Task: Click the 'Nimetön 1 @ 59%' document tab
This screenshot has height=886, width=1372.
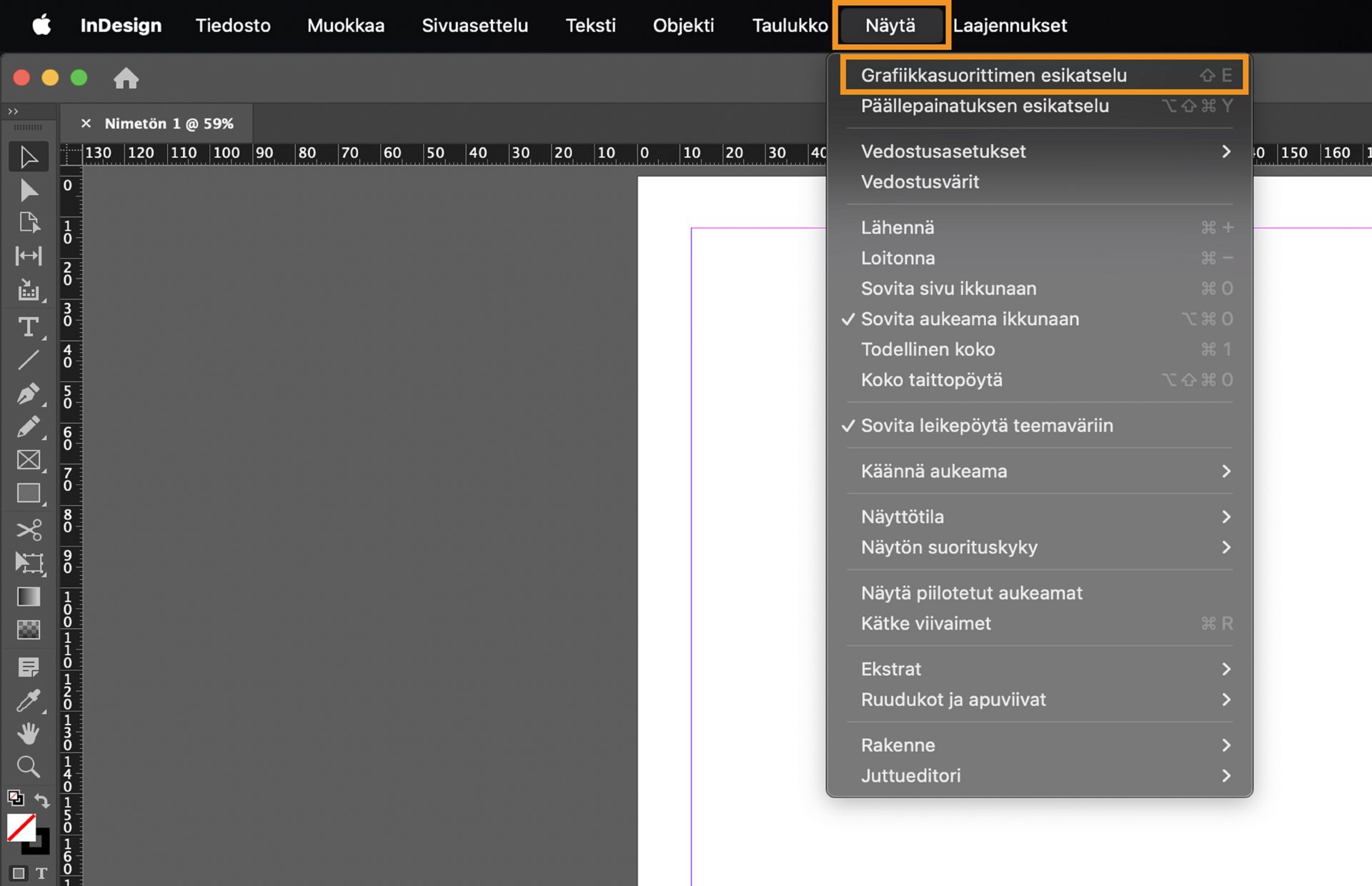Action: coord(169,123)
